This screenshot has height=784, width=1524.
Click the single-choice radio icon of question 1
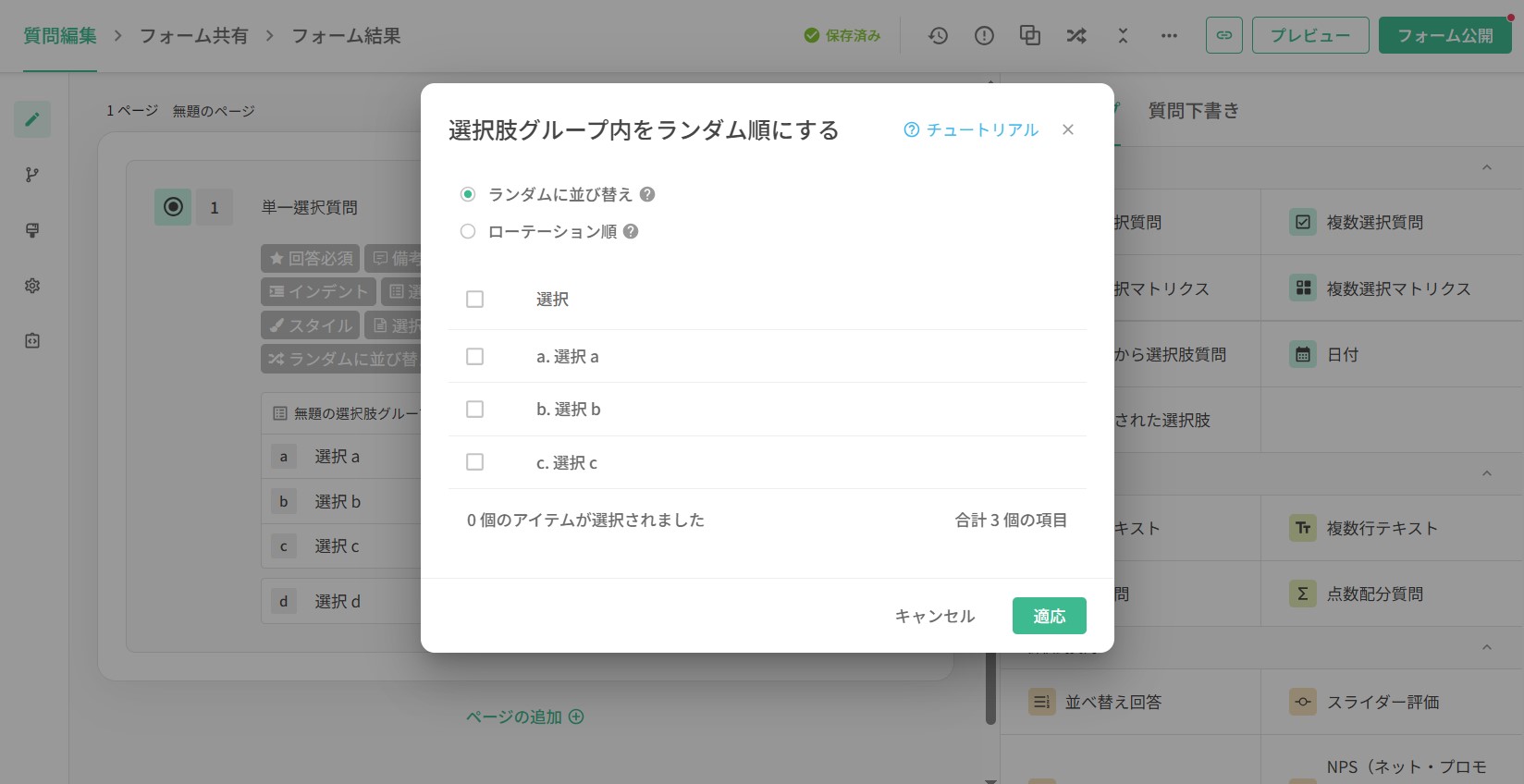tap(173, 207)
